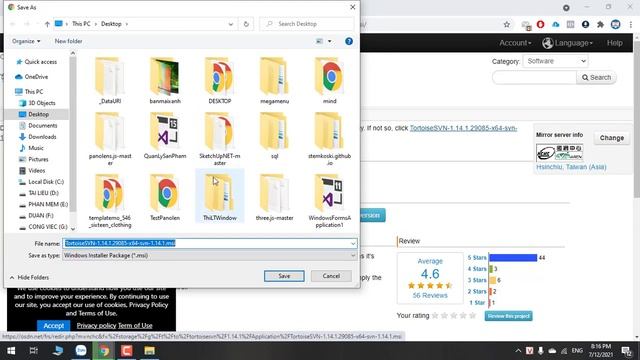
Task: Select Downloads in navigation pane
Action: (38, 137)
